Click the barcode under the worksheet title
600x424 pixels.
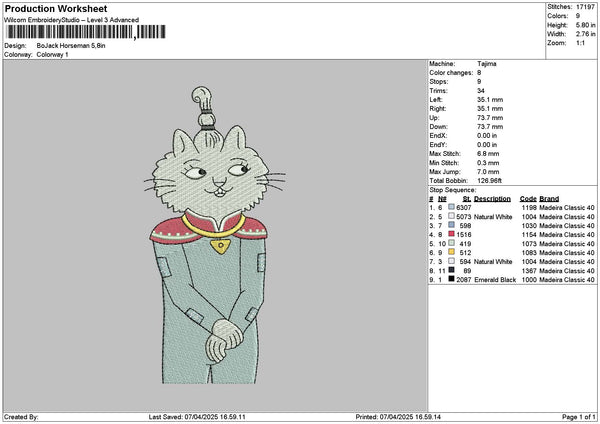tap(86, 32)
